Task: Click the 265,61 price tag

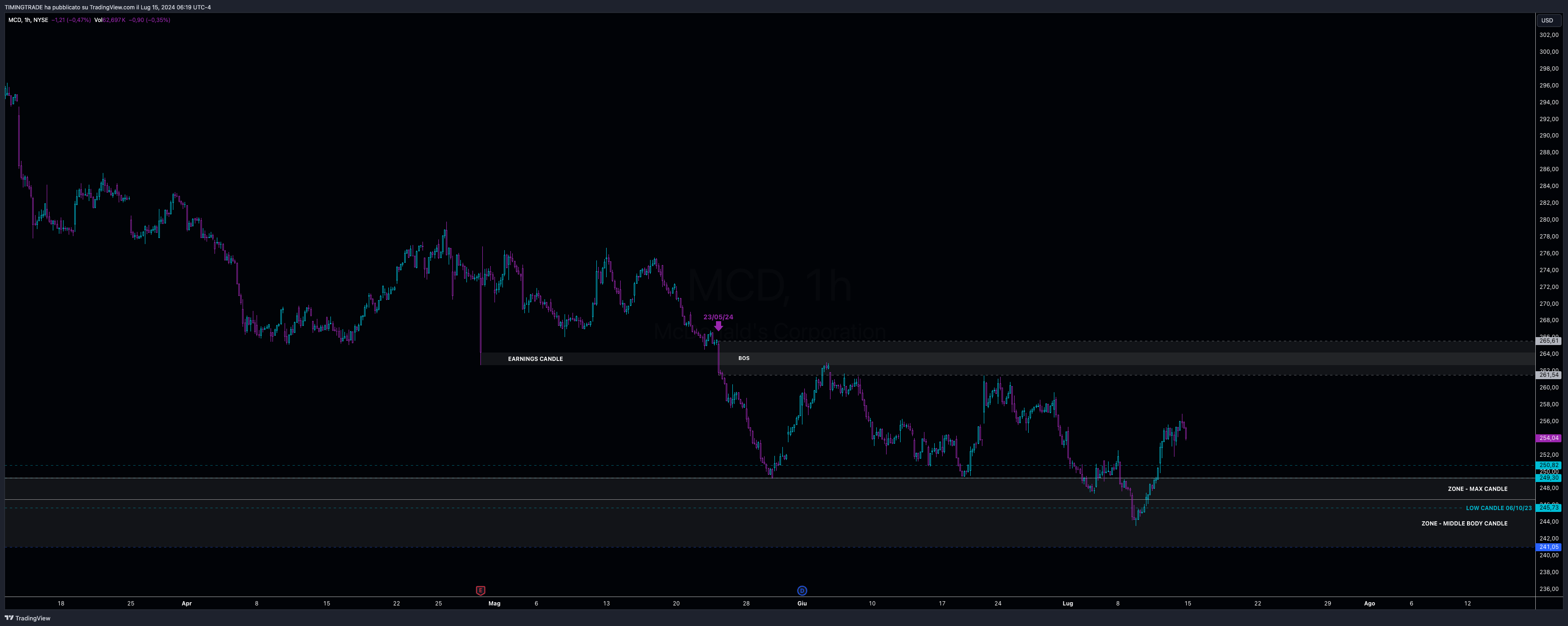Action: [1548, 341]
